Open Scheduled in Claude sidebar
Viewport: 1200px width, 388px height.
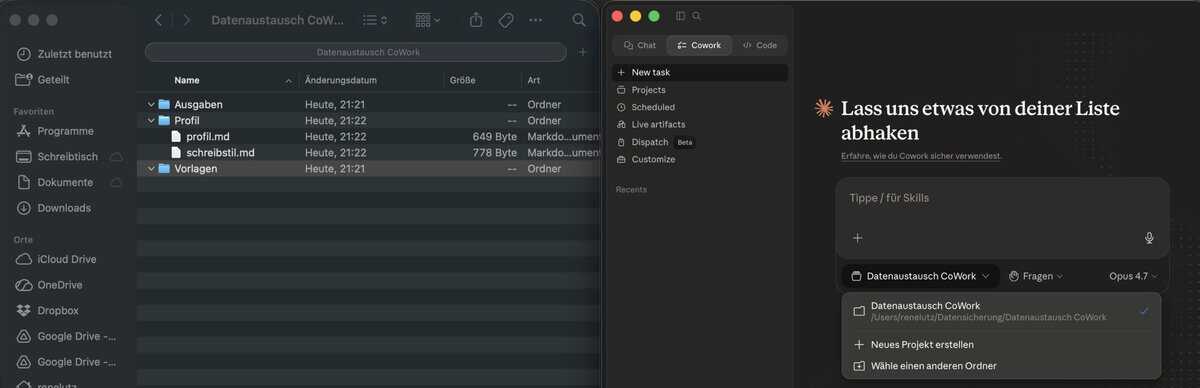pyautogui.click(x=700, y=107)
